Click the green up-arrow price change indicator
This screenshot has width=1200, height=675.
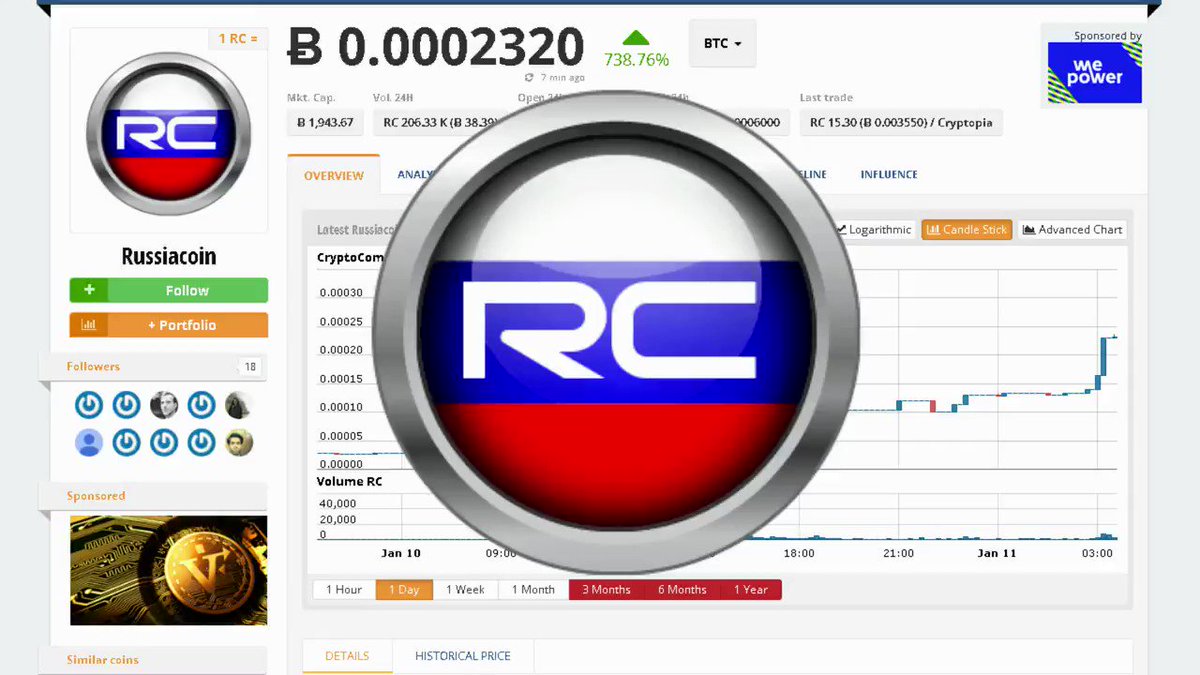coord(636,38)
